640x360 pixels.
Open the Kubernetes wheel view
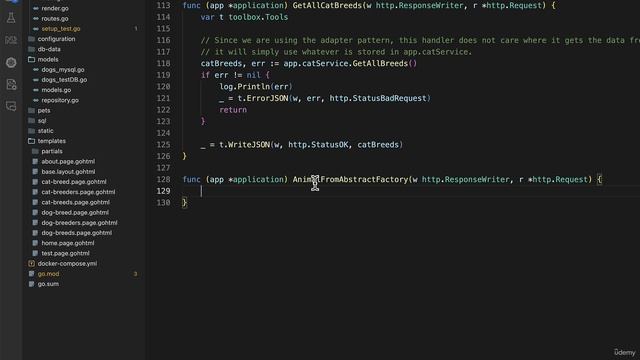[11, 62]
